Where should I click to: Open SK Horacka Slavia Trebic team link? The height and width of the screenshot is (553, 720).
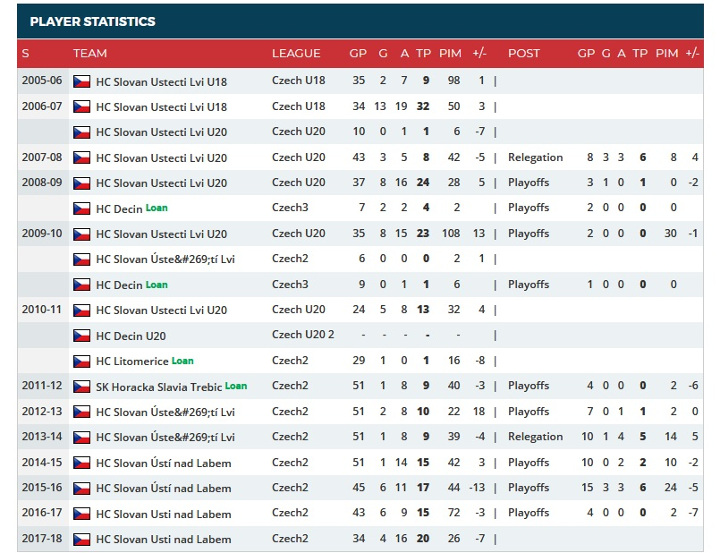[x=159, y=387]
